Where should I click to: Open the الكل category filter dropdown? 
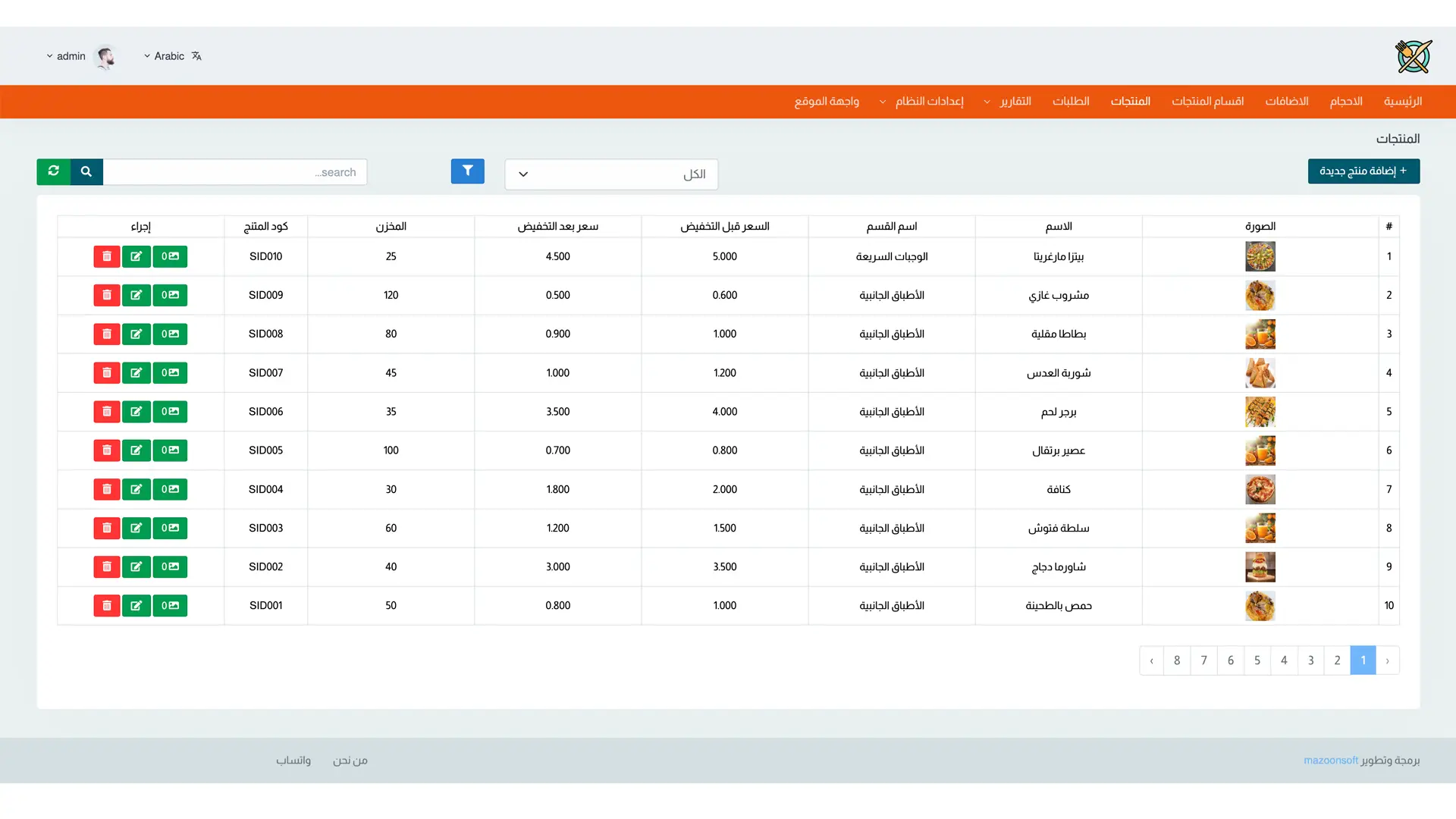(611, 174)
